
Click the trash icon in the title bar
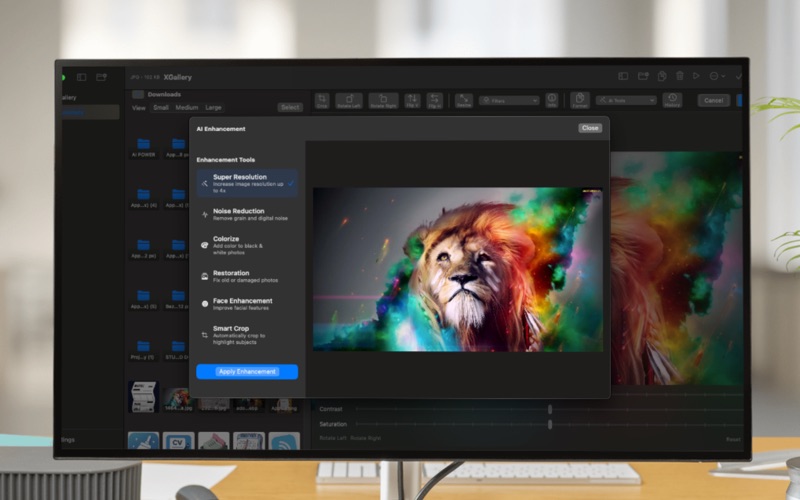coord(680,76)
